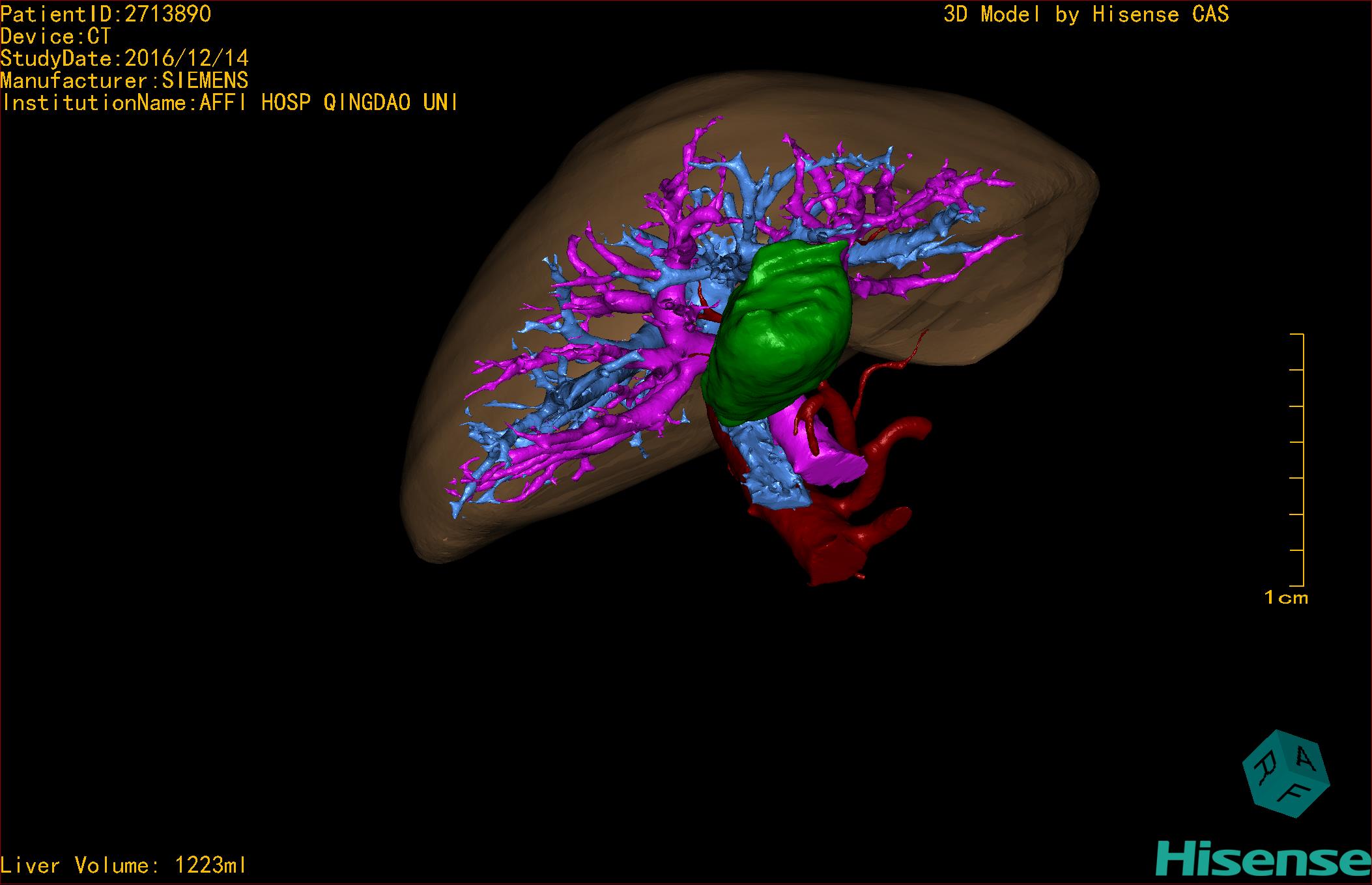Click the 3D Model by Hisense CAS title

pos(1085,14)
